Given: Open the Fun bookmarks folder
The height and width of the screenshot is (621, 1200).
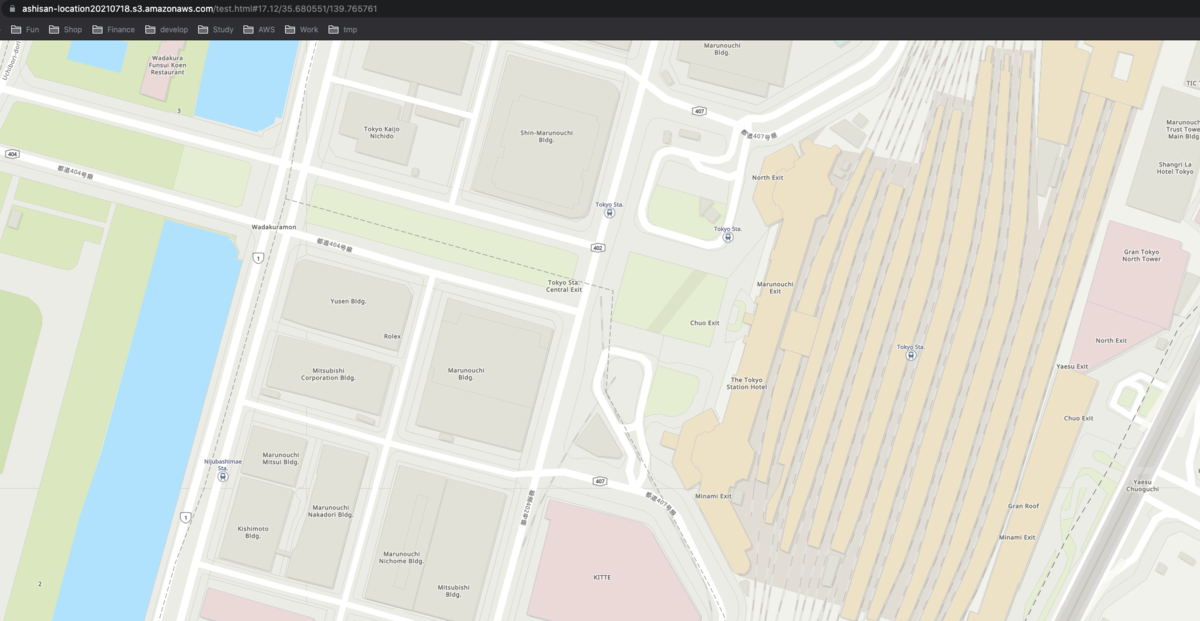Looking at the screenshot, I should 25,29.
